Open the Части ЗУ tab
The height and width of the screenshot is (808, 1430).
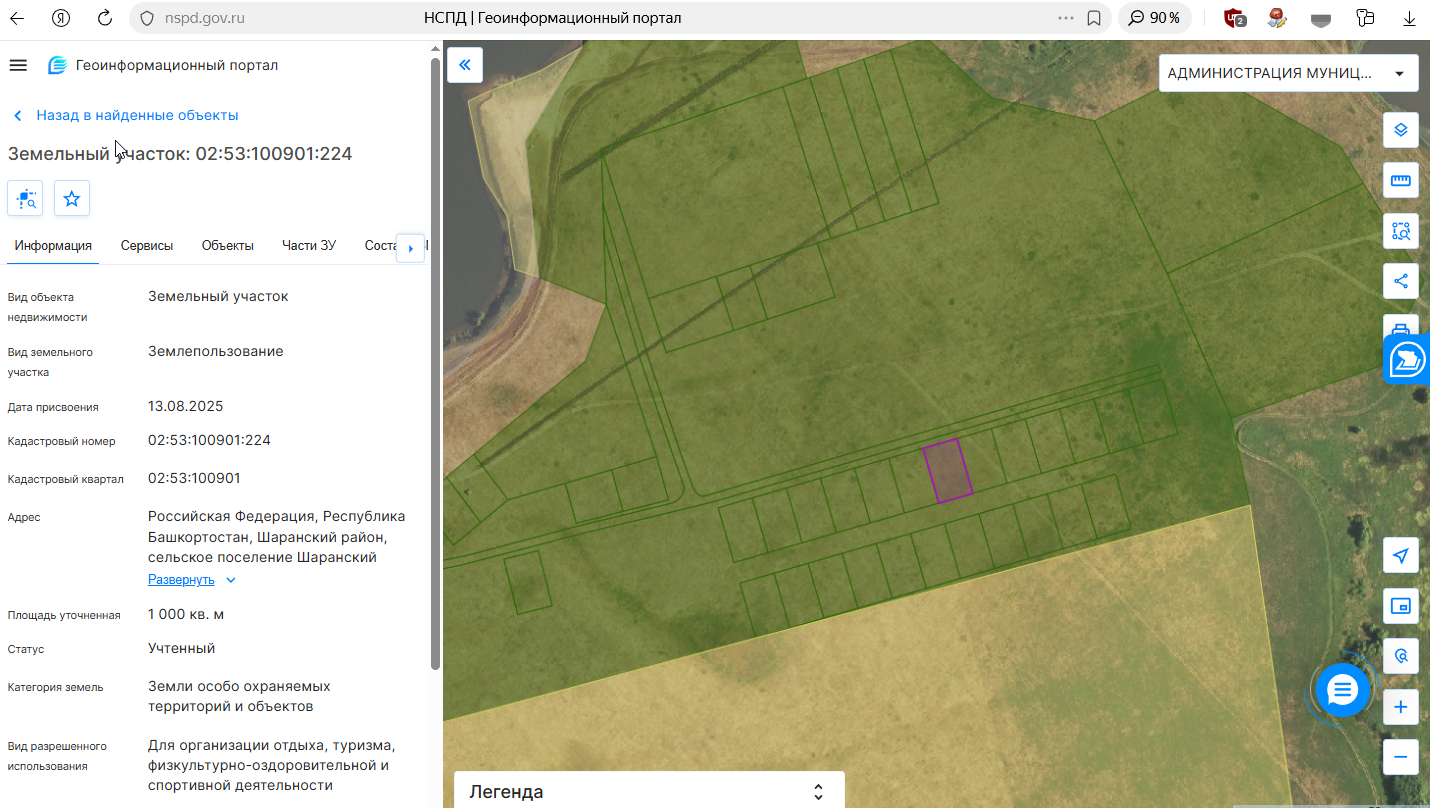[309, 246]
